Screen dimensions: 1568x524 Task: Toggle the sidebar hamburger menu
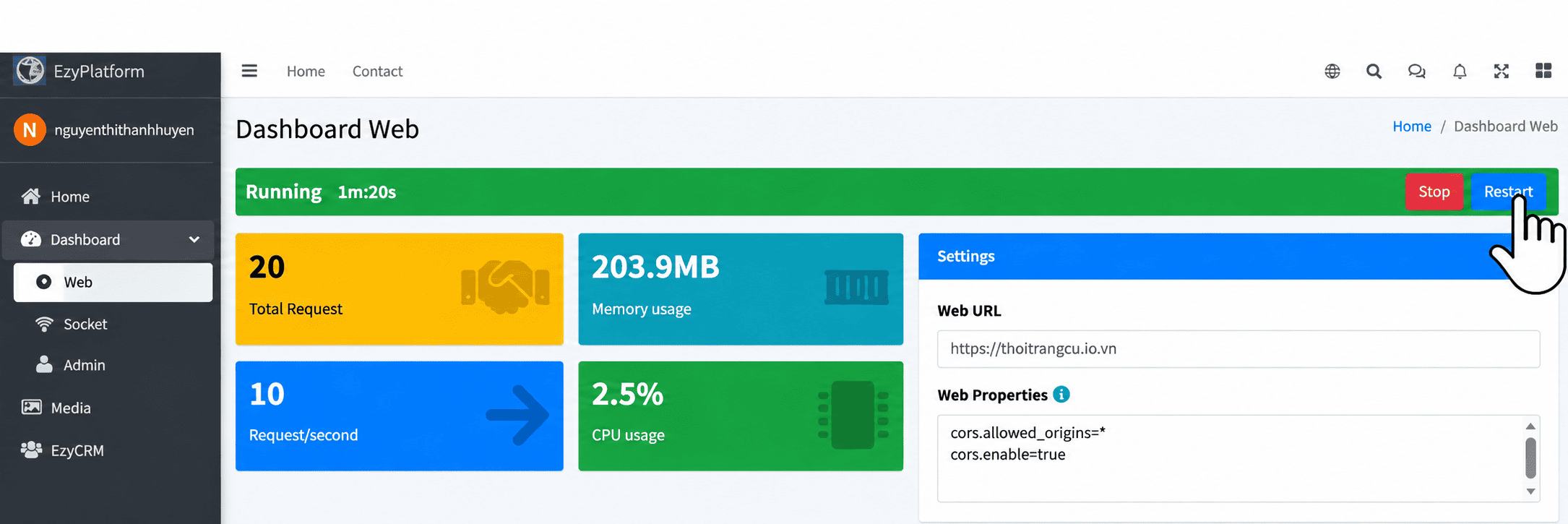(249, 71)
